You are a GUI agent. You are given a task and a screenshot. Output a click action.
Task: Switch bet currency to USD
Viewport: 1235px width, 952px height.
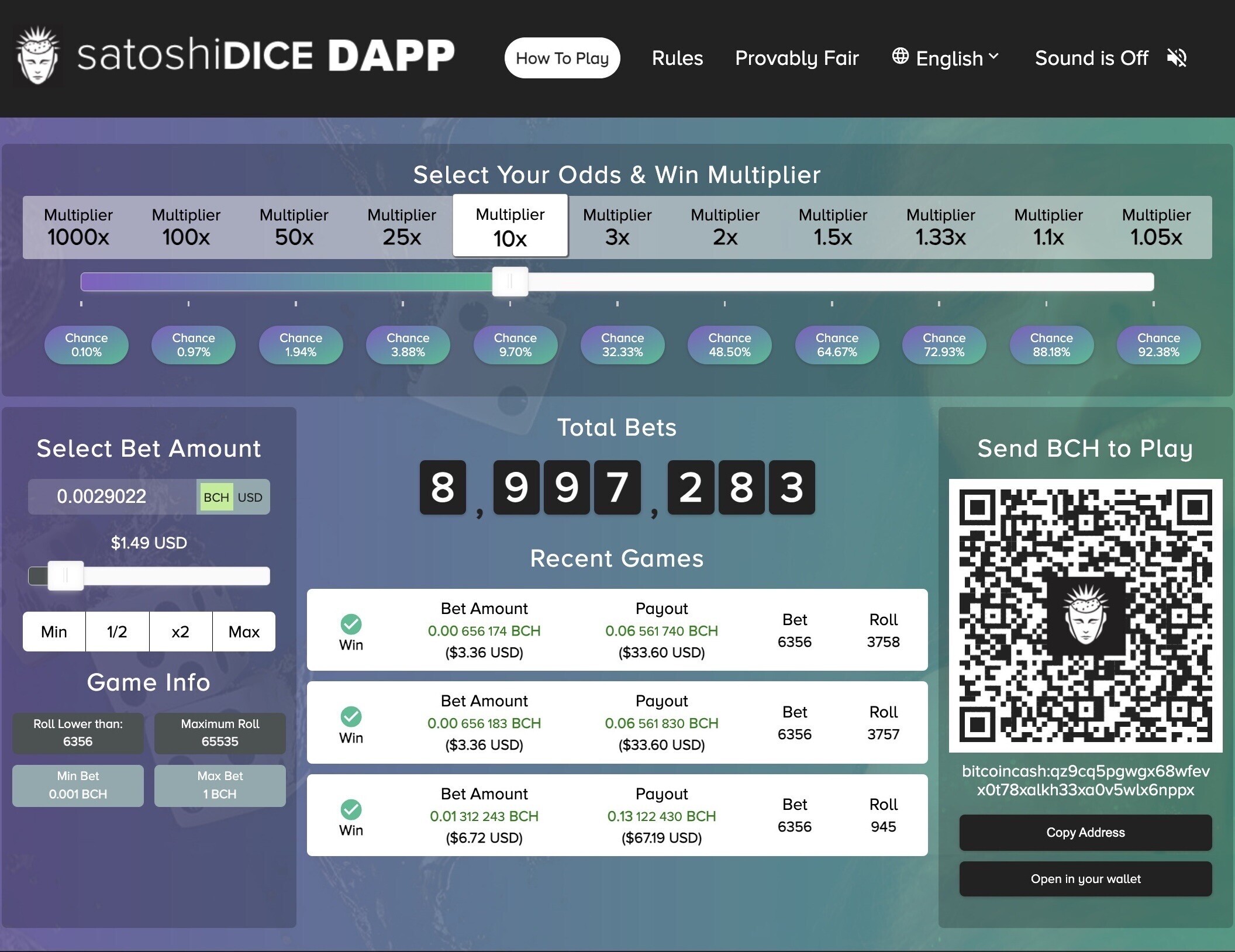pyautogui.click(x=250, y=497)
